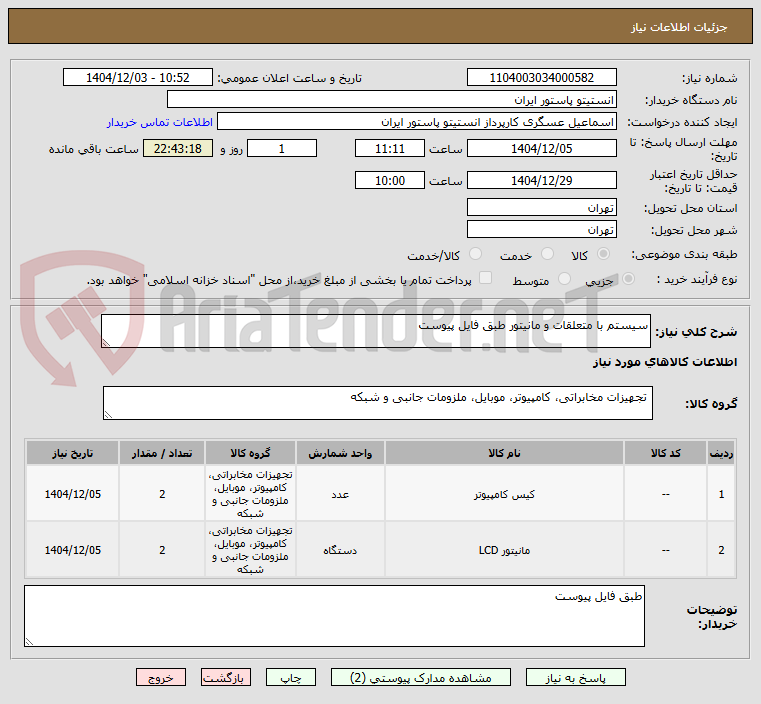The image size is (761, 704).
Task: Click the گروه کالا text area
Action: coord(378,403)
